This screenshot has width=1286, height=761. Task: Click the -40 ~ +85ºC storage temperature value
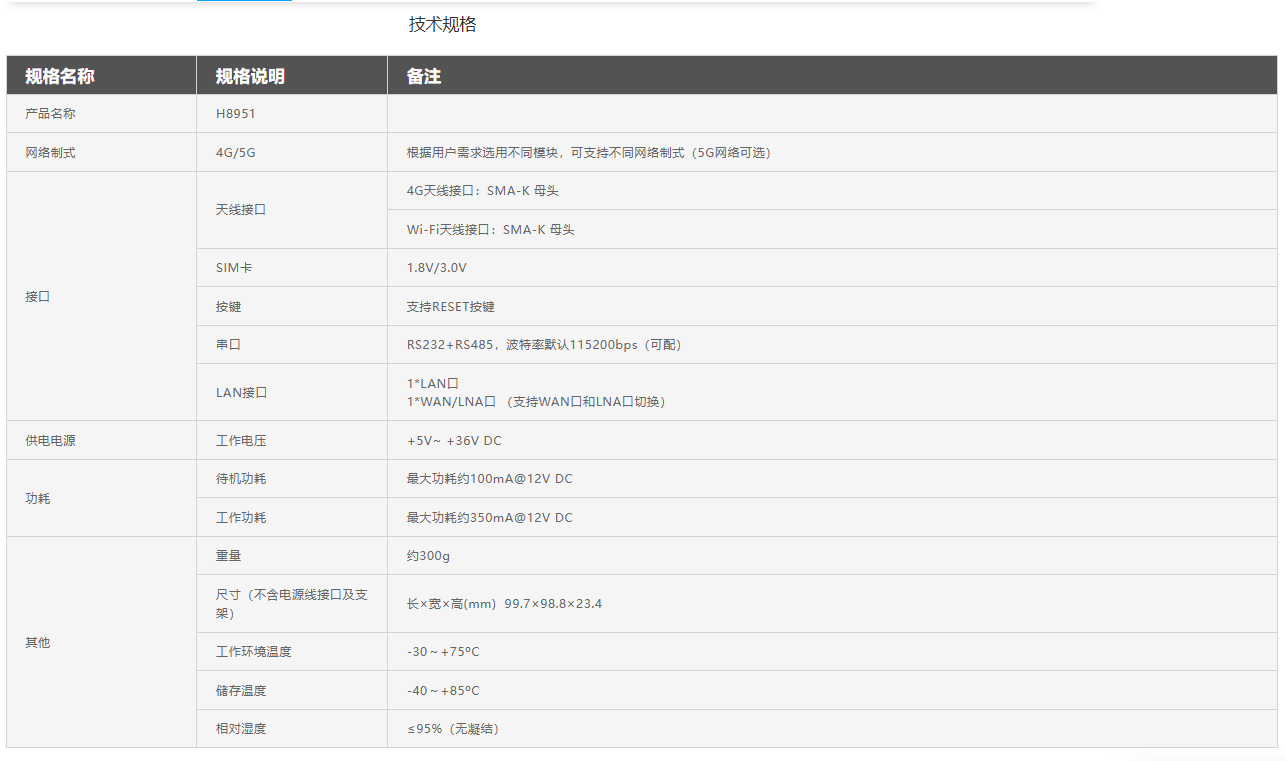pos(443,691)
